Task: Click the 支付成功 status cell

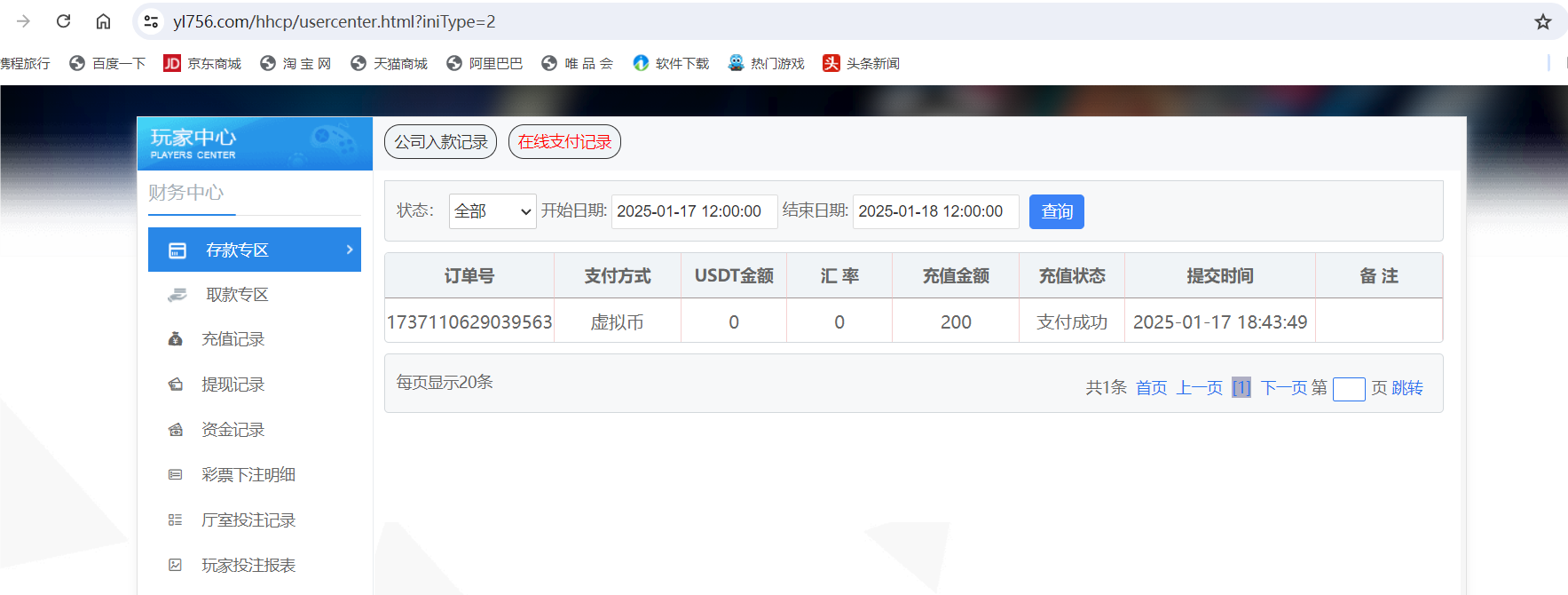Action: pyautogui.click(x=1072, y=322)
